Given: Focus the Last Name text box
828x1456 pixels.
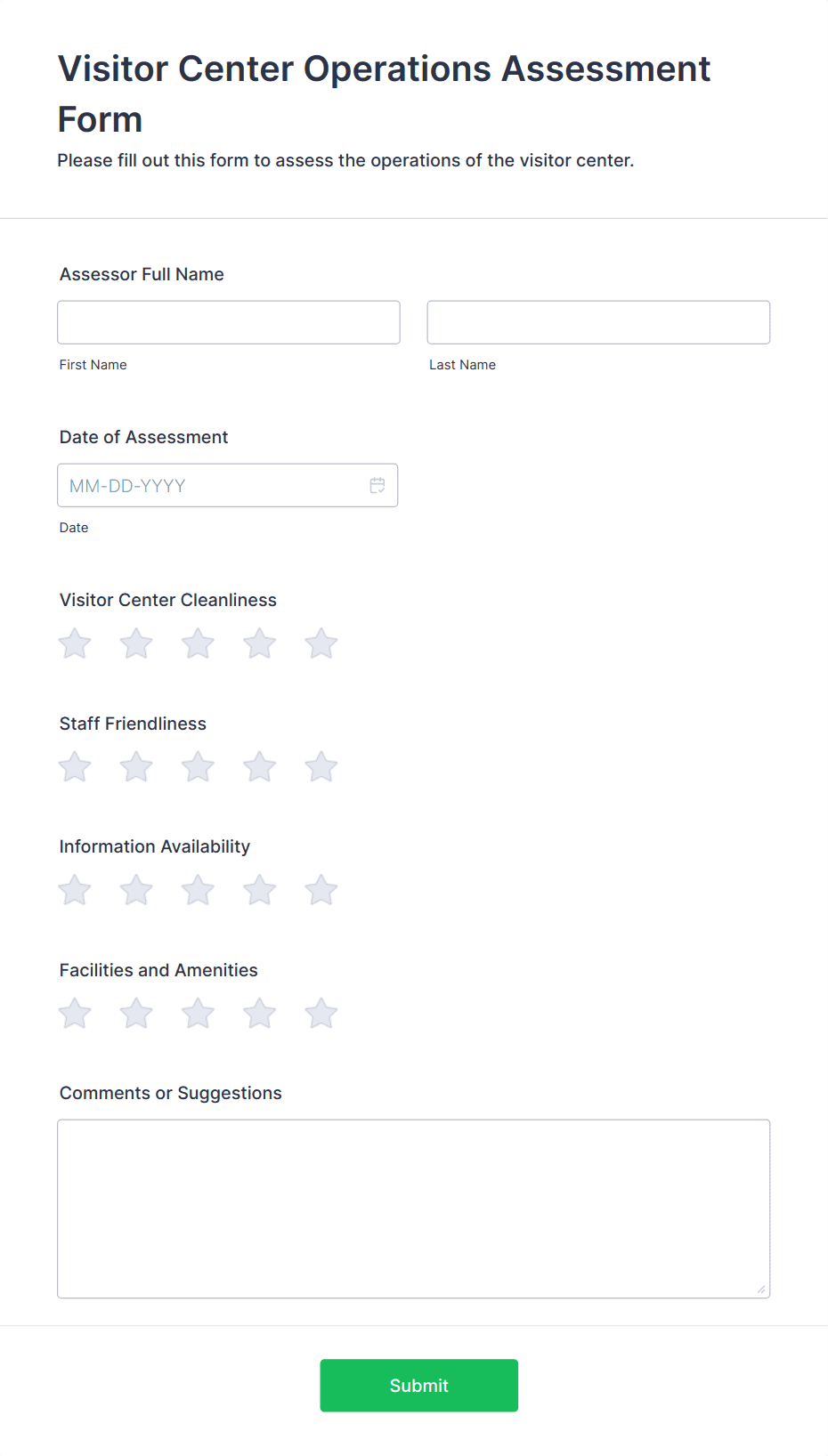Looking at the screenshot, I should click(x=598, y=322).
